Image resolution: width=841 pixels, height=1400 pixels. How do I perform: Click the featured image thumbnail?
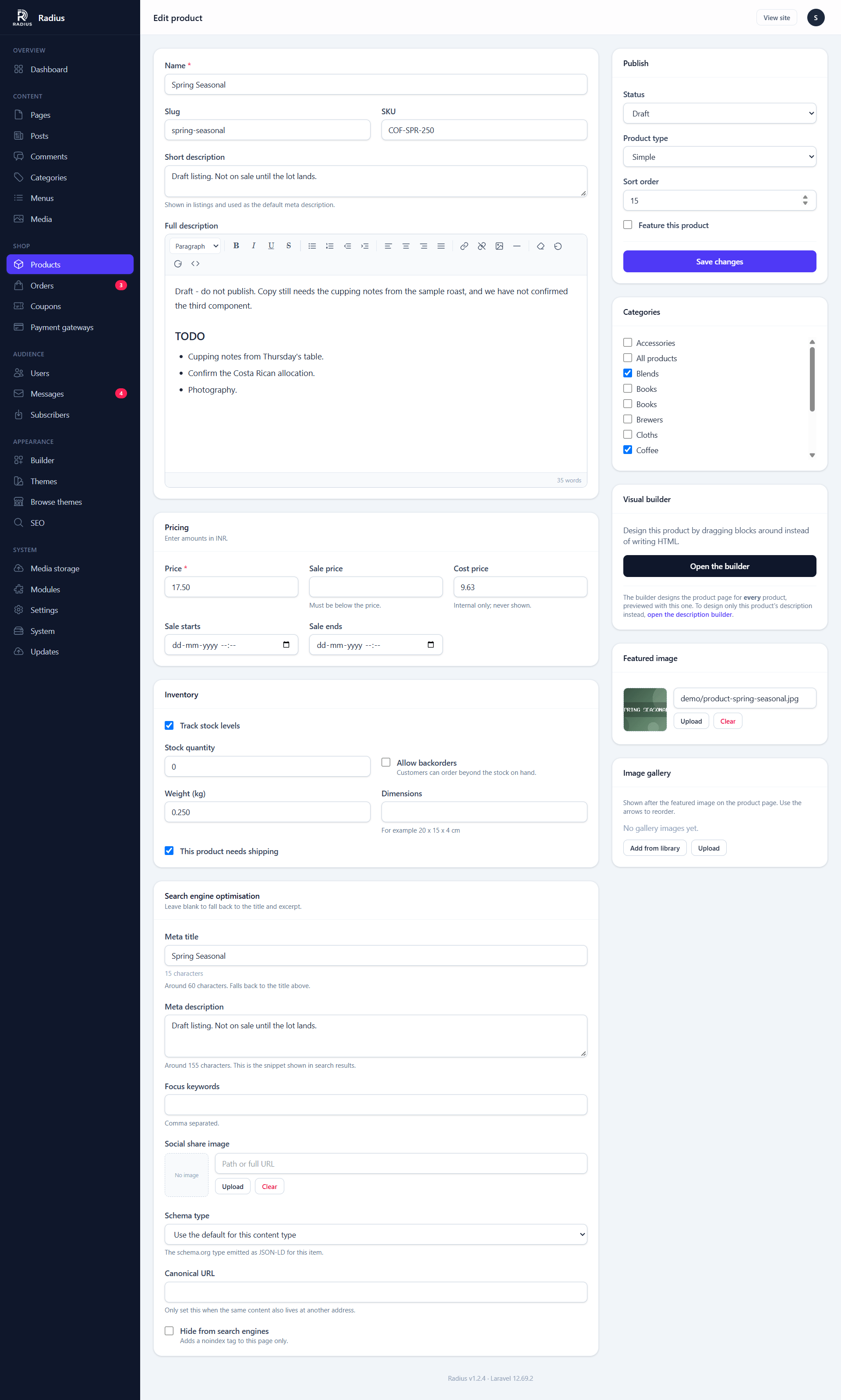tap(645, 710)
